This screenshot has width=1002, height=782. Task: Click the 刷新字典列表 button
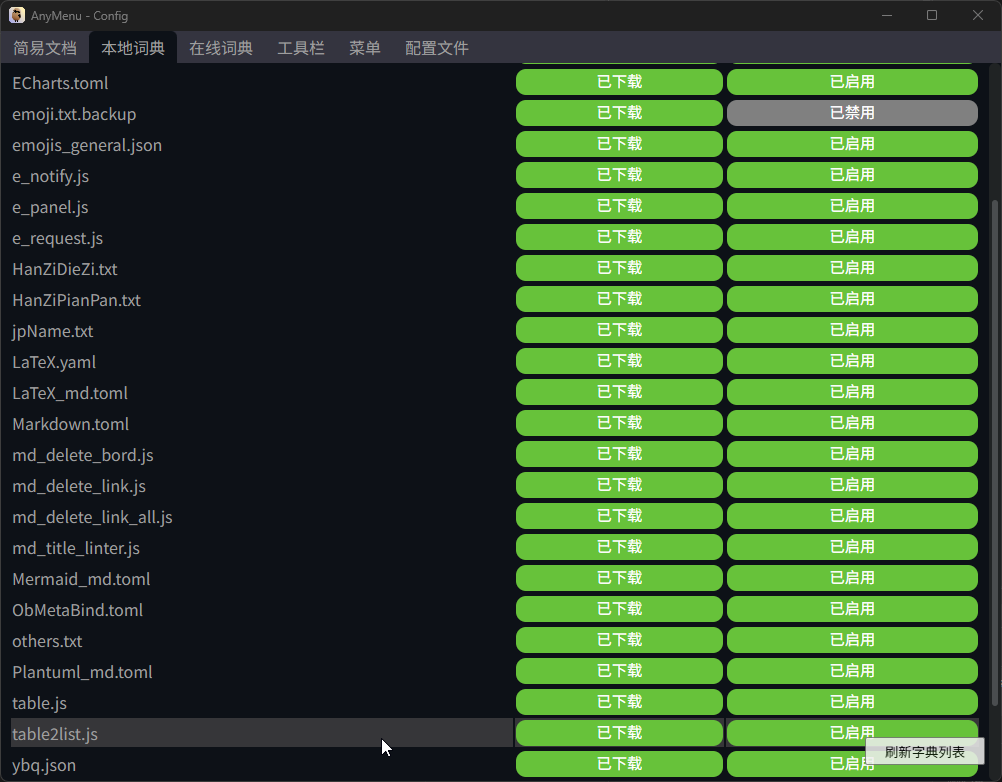[925, 752]
